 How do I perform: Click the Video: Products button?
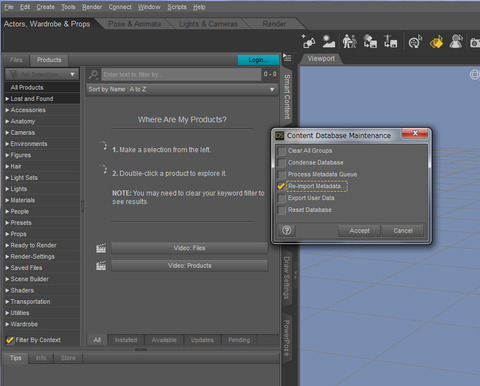pyautogui.click(x=189, y=266)
